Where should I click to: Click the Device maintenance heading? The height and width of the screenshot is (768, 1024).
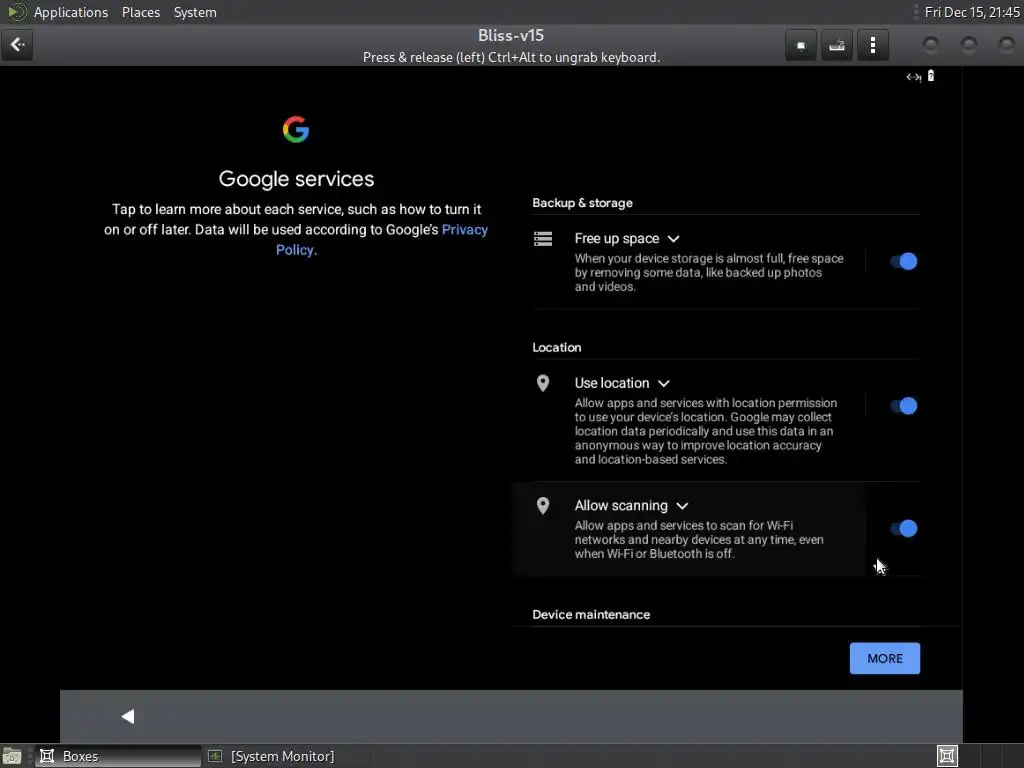591,615
